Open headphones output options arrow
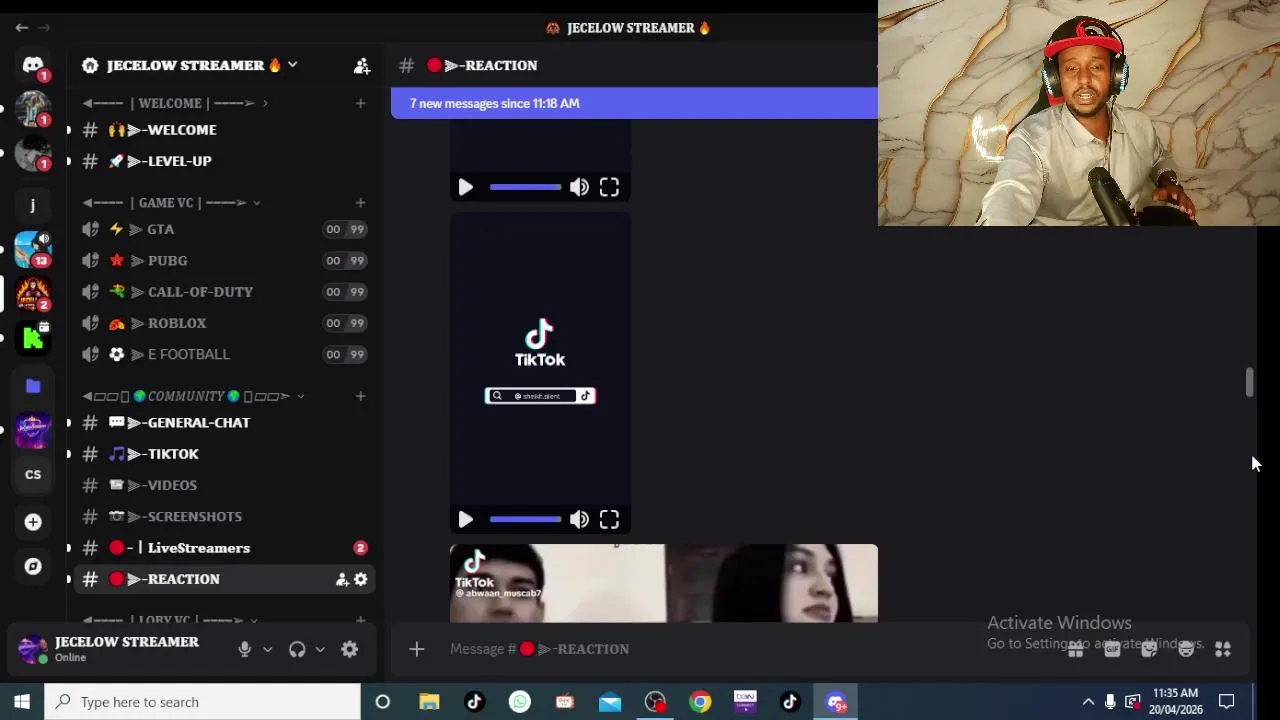 point(320,650)
